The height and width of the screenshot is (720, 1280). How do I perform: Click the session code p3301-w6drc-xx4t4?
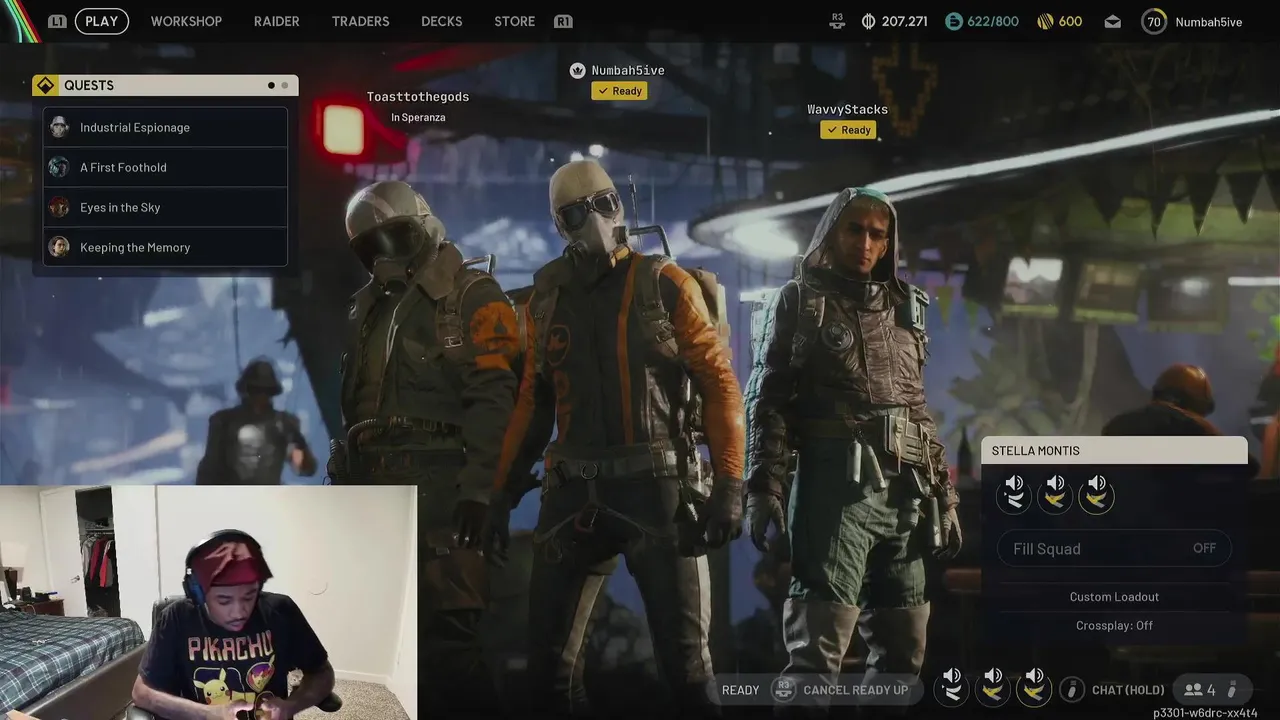[1205, 713]
